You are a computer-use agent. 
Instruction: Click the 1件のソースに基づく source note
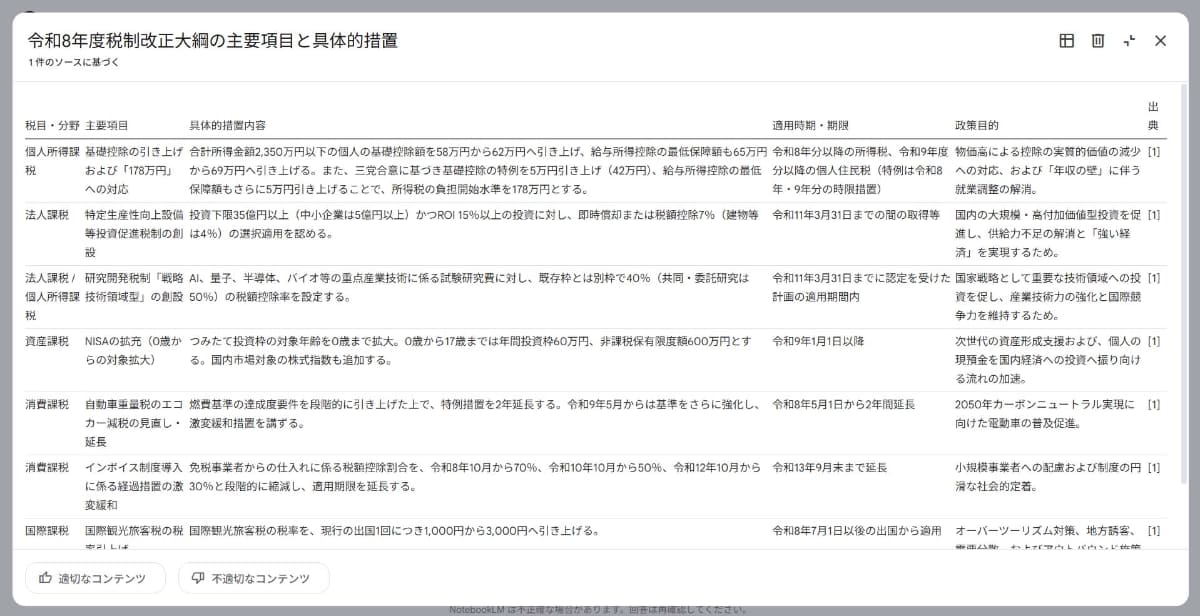74,62
